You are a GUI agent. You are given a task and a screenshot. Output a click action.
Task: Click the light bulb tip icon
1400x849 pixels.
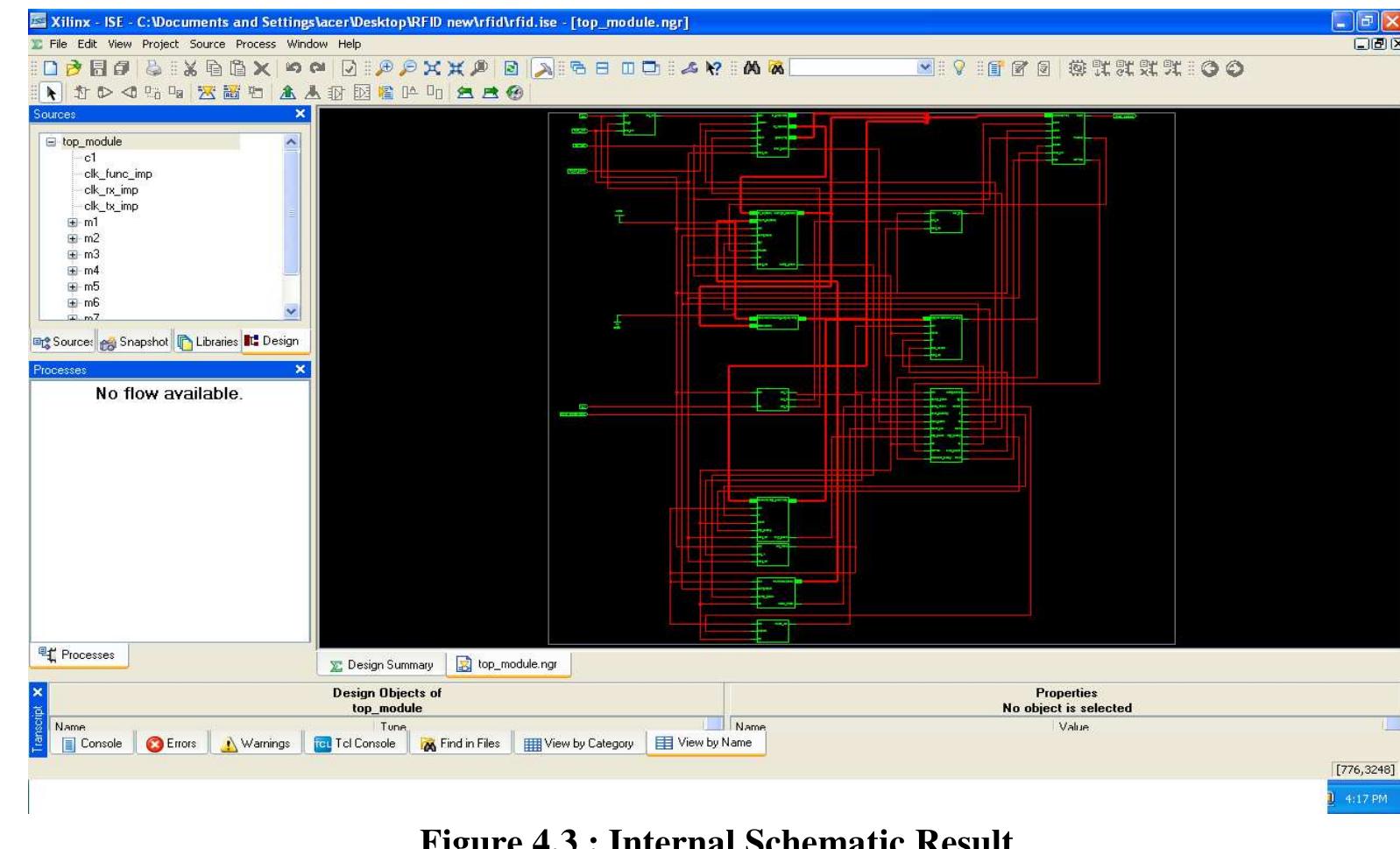pos(959,68)
